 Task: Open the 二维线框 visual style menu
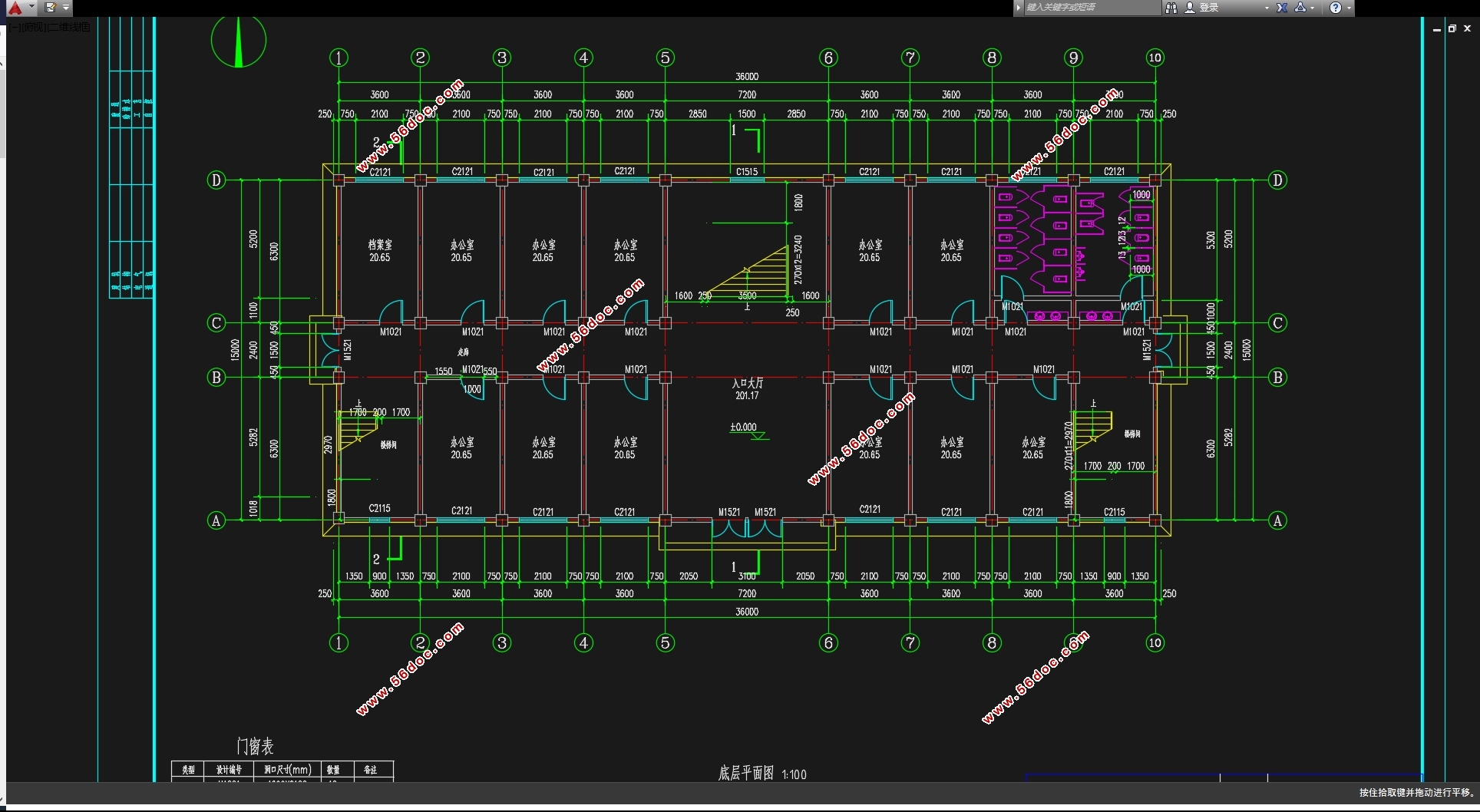tap(70, 28)
